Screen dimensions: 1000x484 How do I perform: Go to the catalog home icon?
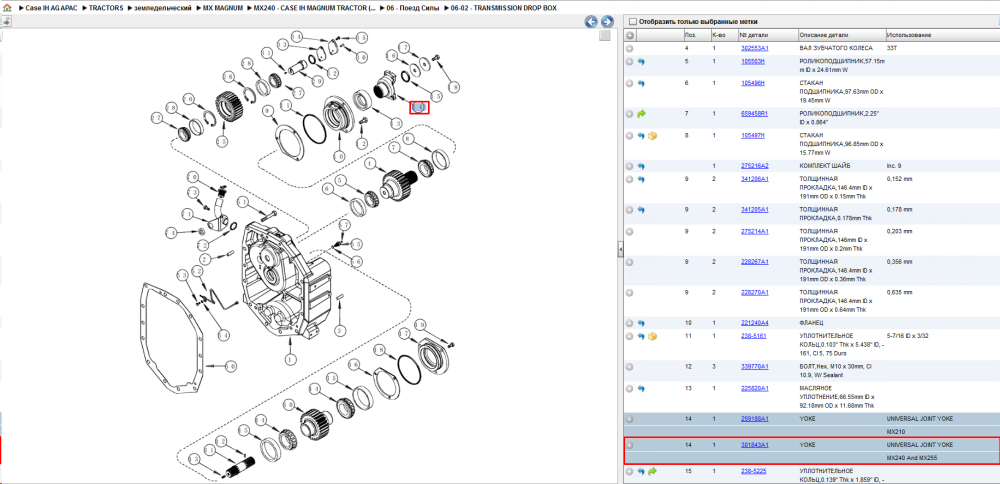point(6,9)
